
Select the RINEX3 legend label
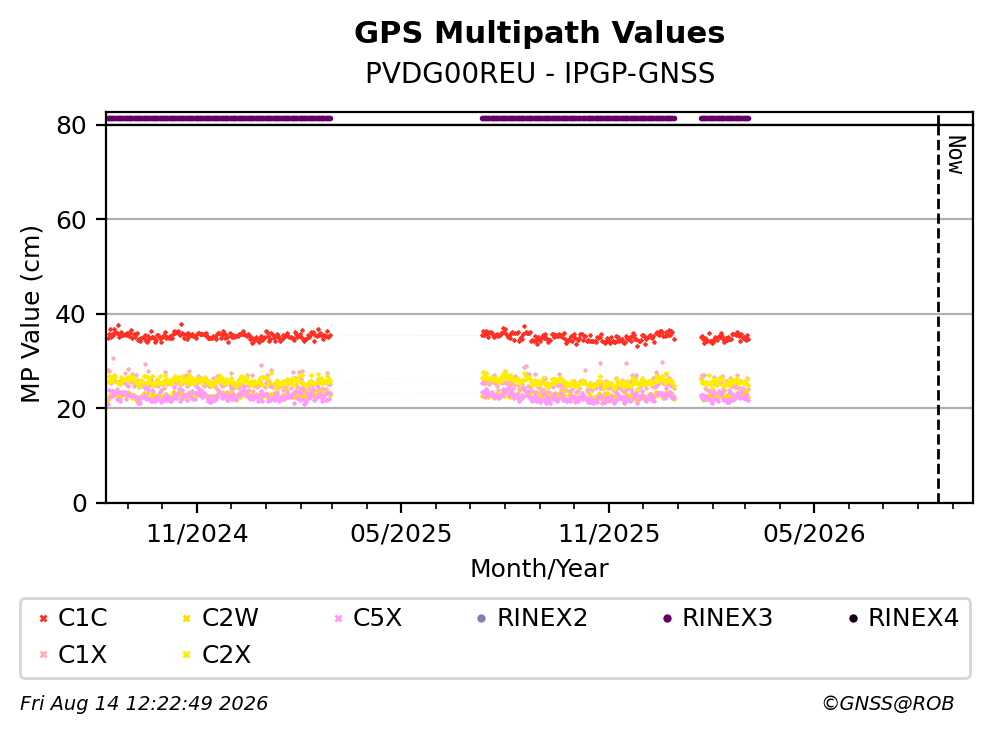pos(727,618)
